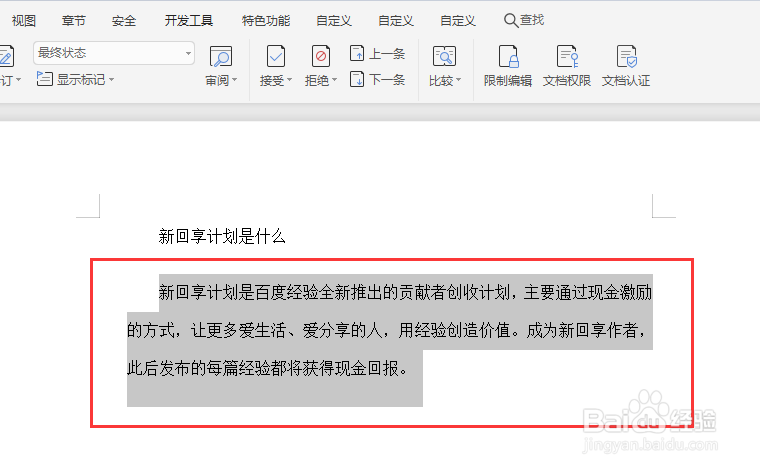This screenshot has height=471, width=760.
Task: Click the 比较 compare documents icon
Action: (x=444, y=56)
